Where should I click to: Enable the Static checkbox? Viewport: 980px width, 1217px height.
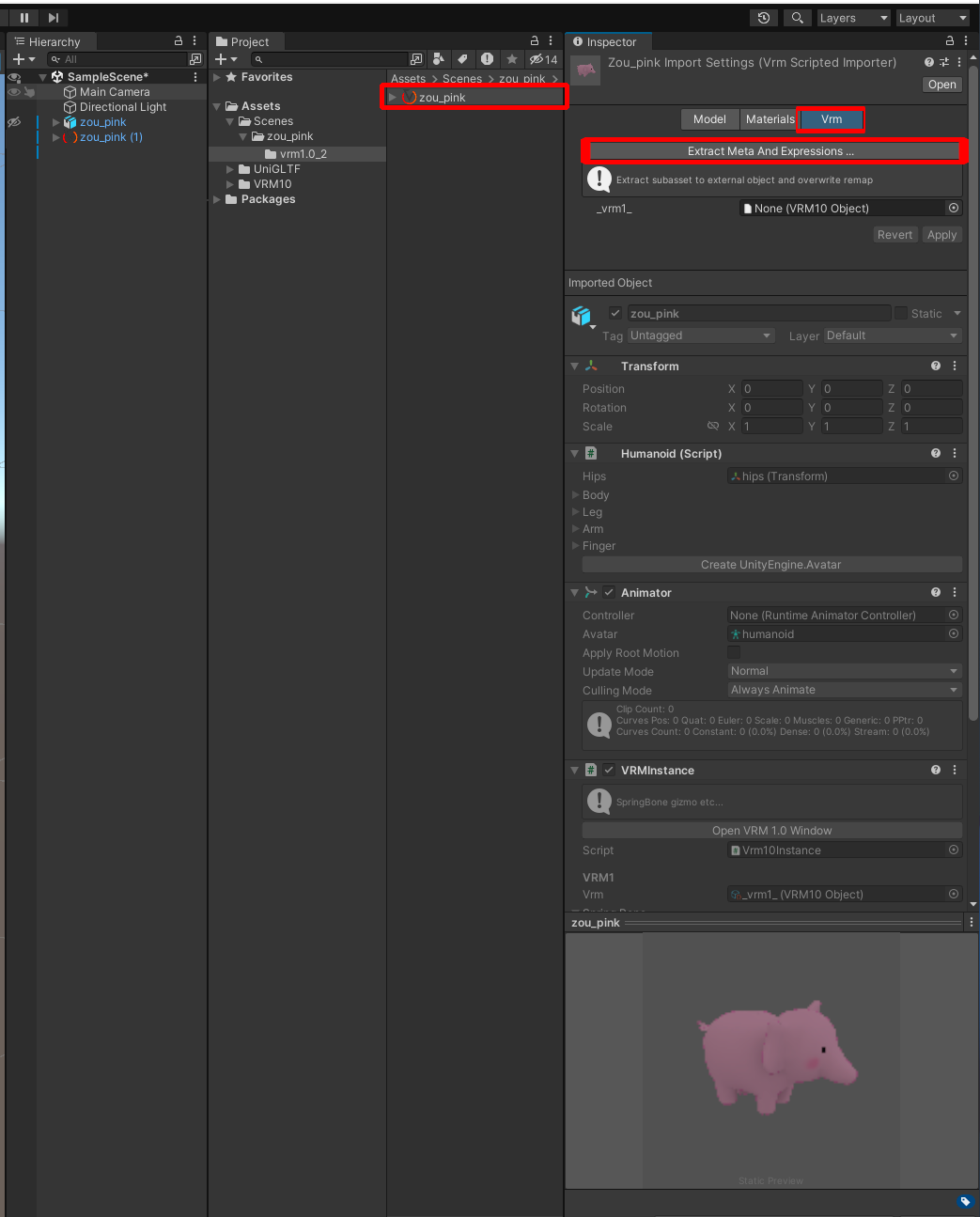[901, 314]
